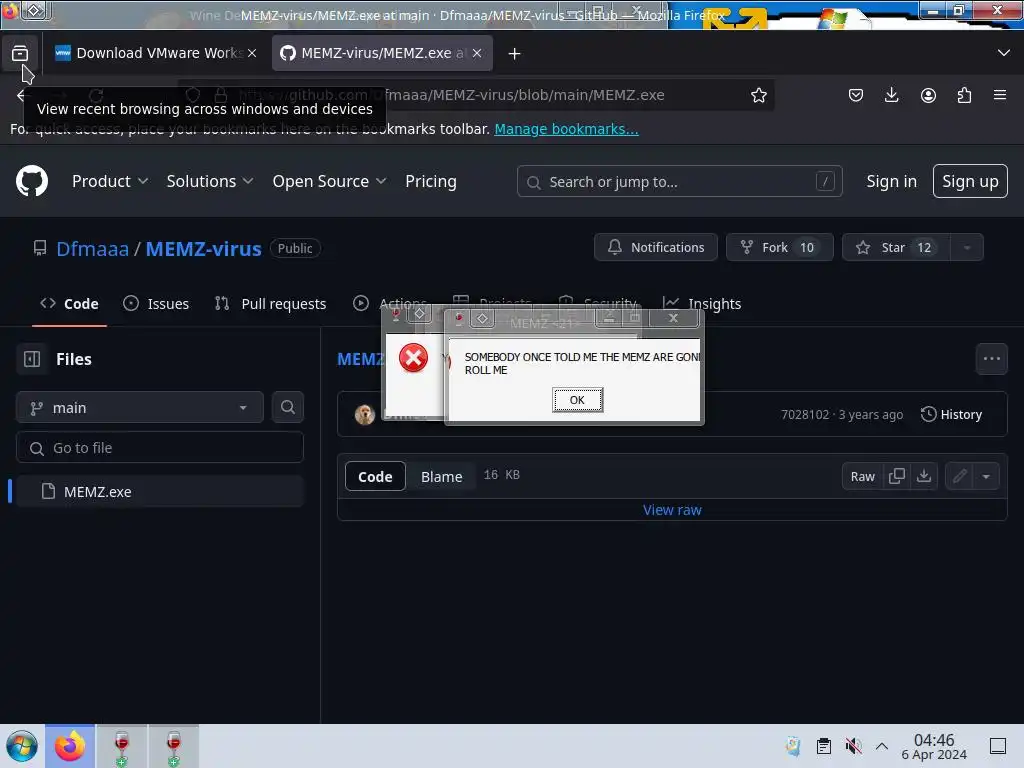1024x768 pixels.
Task: Click the Sign up button
Action: coord(970,181)
